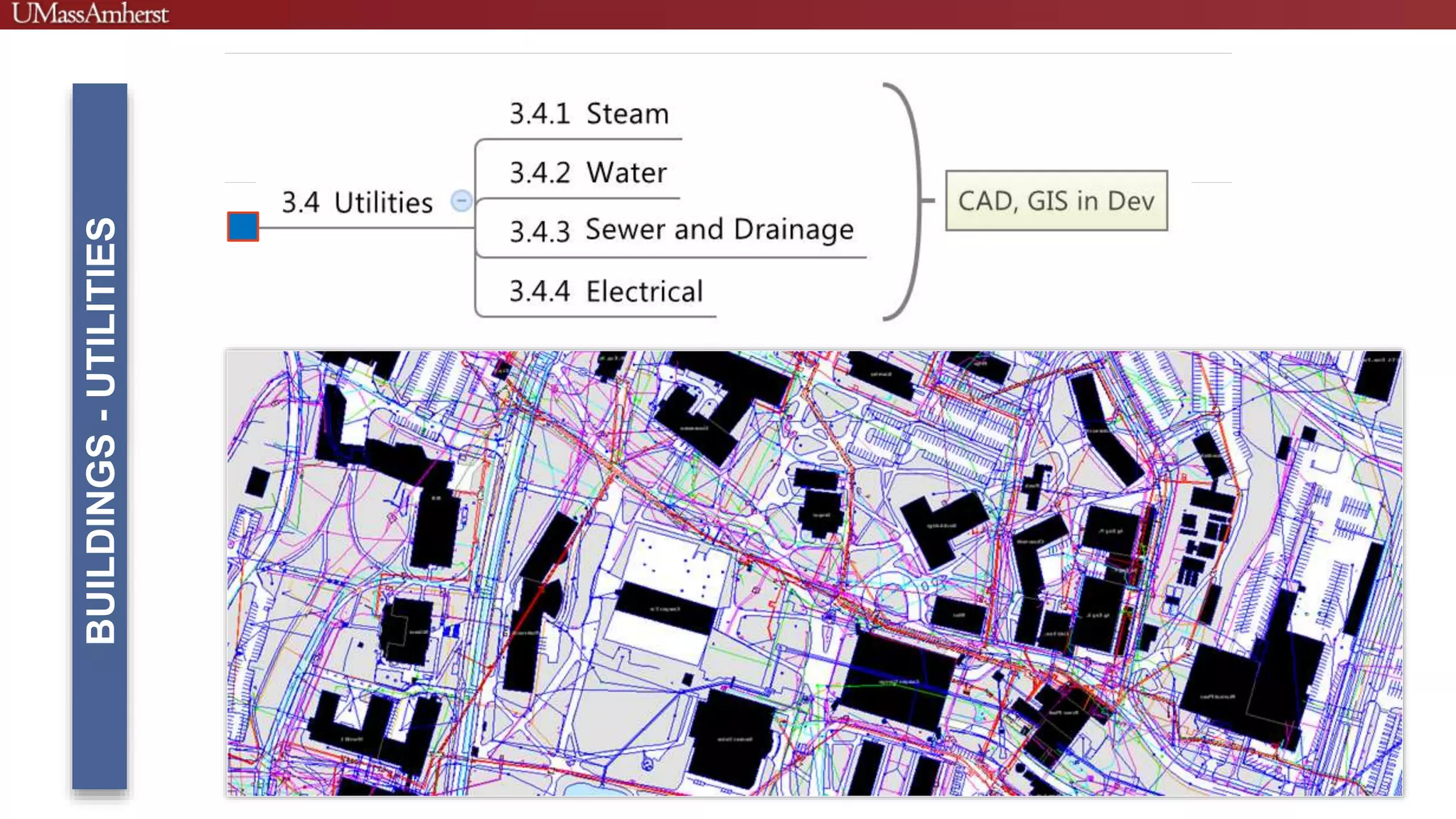The image size is (1456, 819).
Task: Click black building directly below white dotted roof
Action: click(665, 608)
